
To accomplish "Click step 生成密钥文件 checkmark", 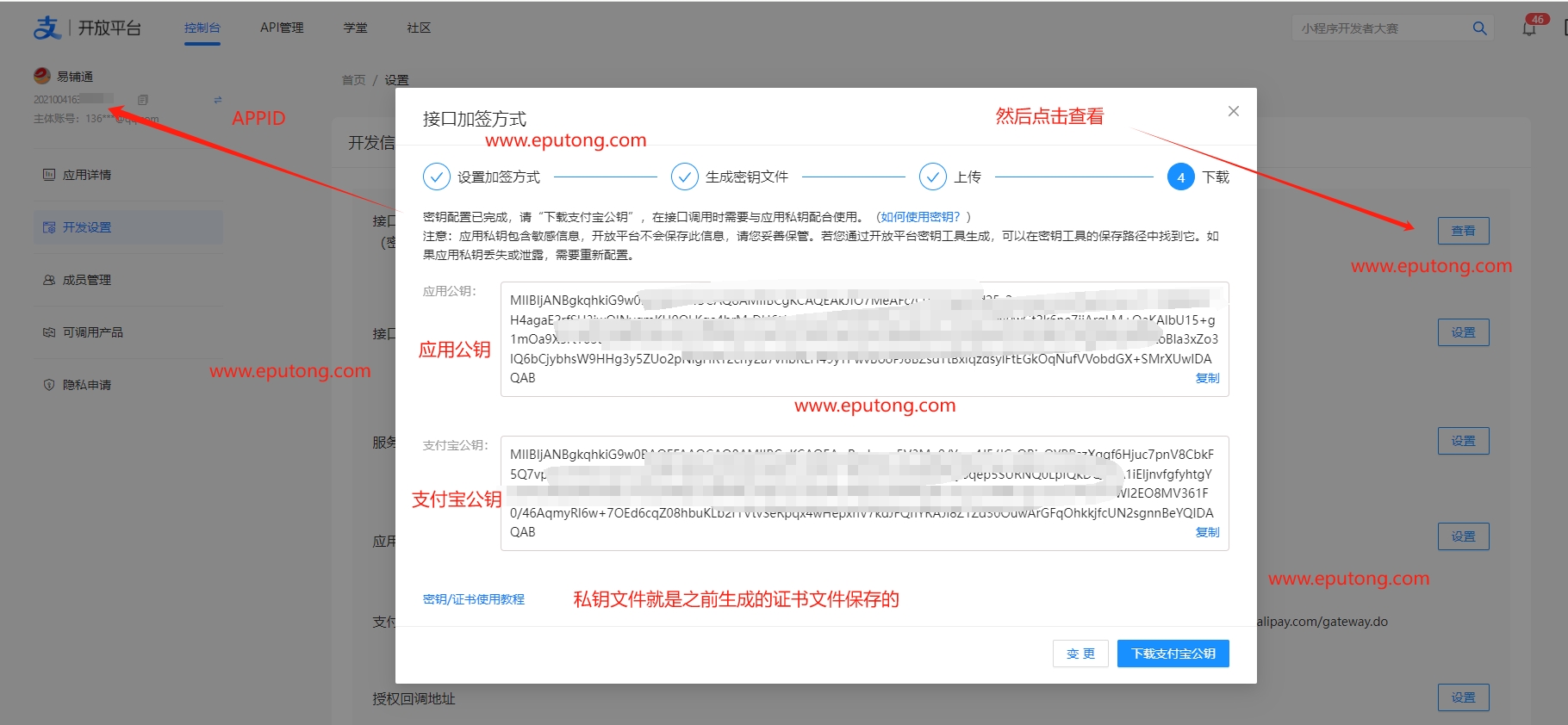I will pyautogui.click(x=685, y=177).
